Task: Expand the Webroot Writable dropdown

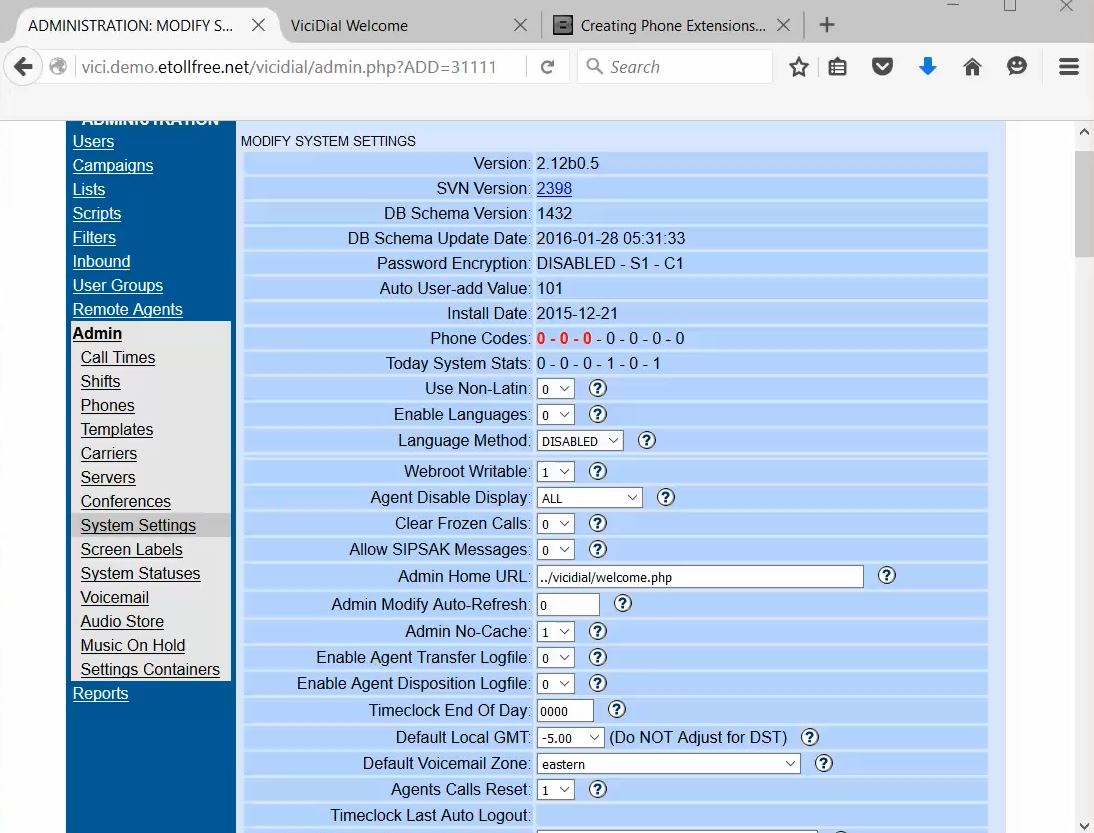Action: [x=556, y=472]
